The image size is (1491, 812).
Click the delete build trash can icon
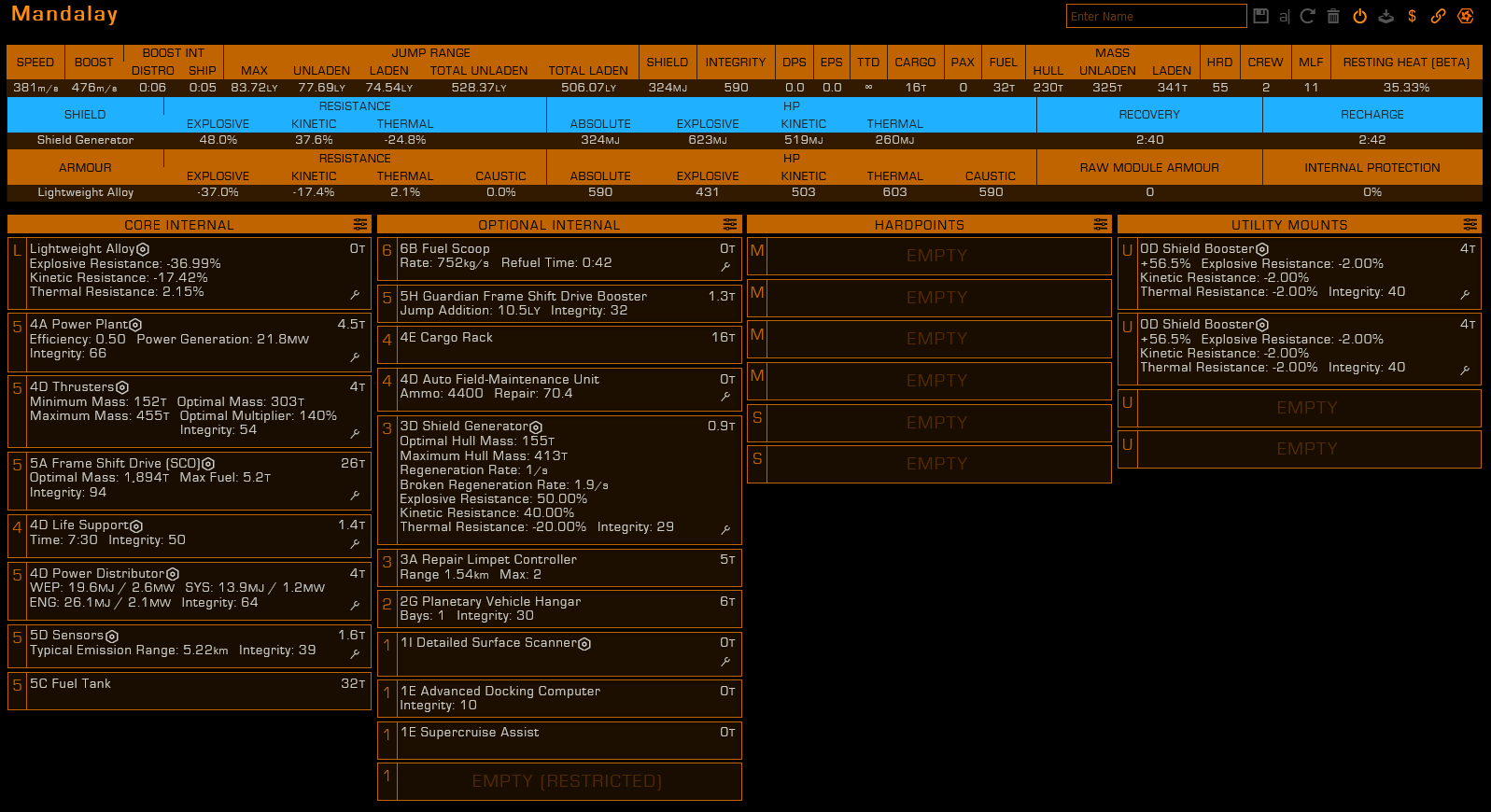1333,16
